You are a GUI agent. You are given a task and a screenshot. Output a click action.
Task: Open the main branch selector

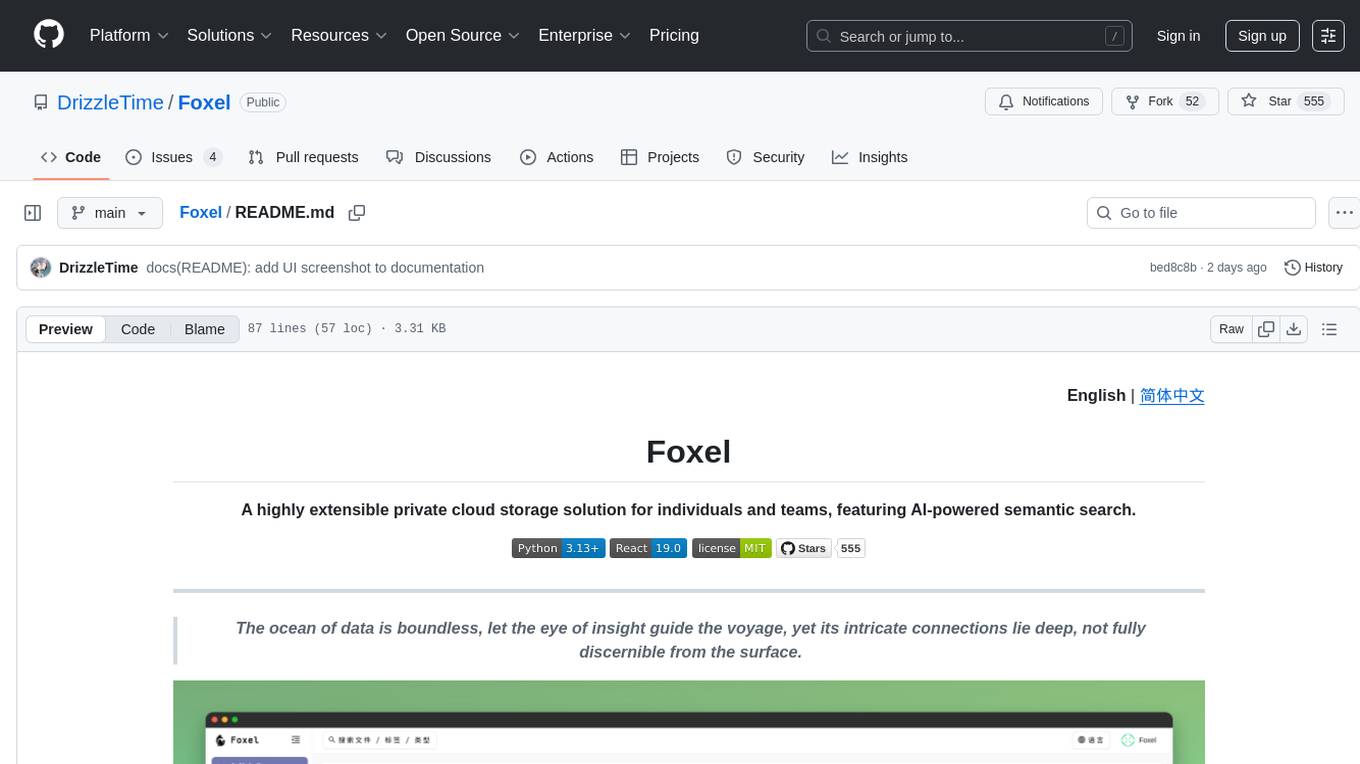(x=110, y=213)
